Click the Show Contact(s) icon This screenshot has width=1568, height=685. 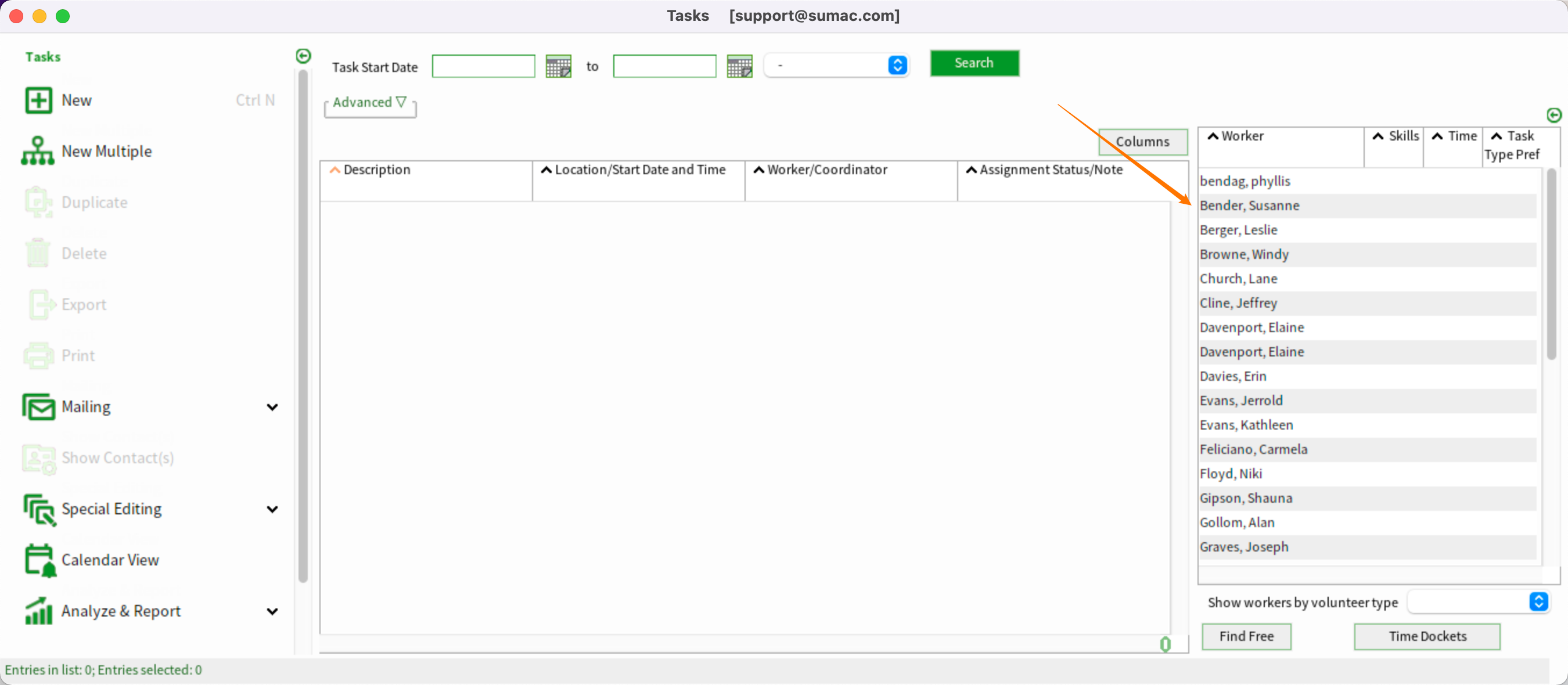39,459
